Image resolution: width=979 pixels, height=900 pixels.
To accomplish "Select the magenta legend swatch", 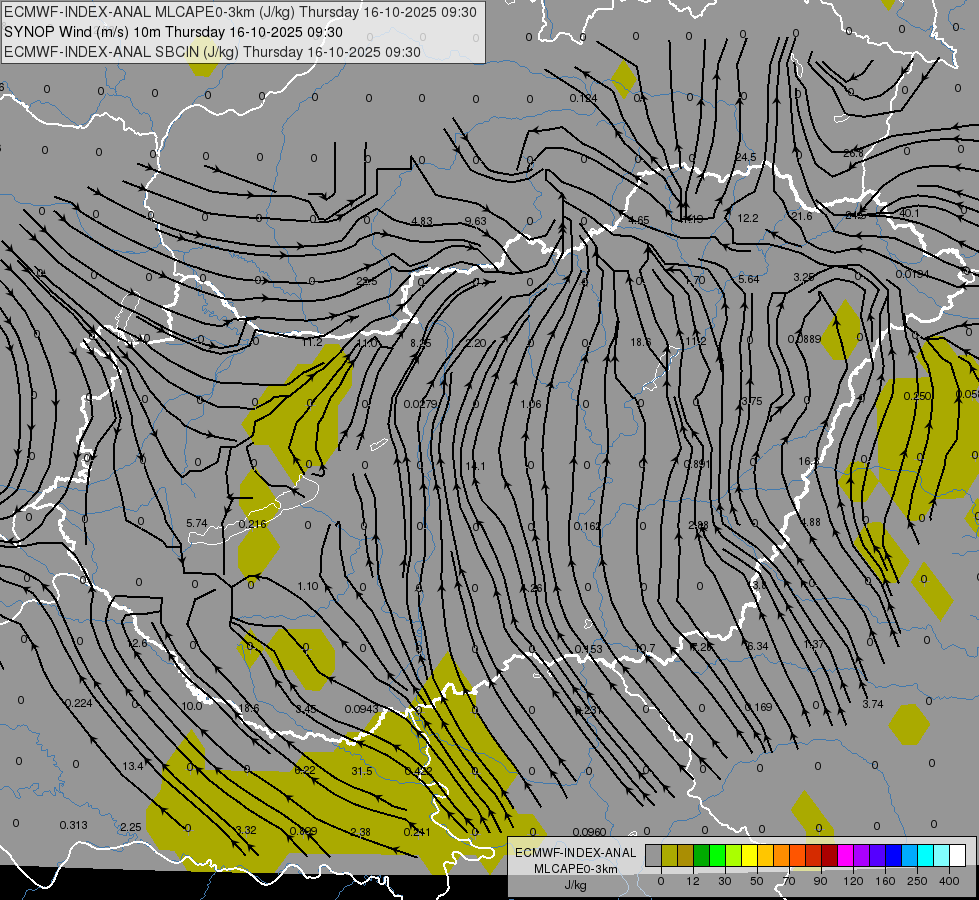I will (846, 856).
